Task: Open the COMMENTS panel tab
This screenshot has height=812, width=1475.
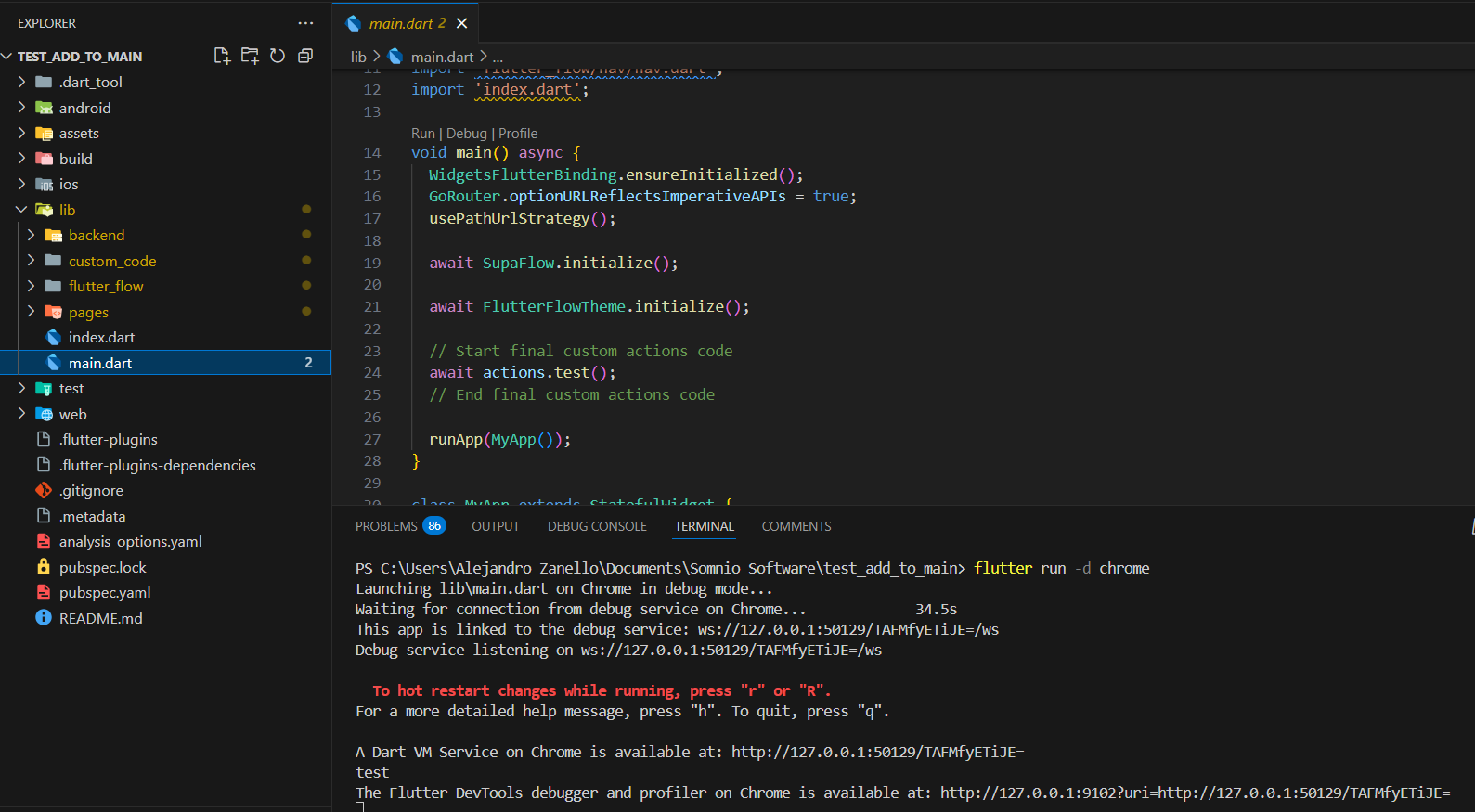Action: (796, 526)
